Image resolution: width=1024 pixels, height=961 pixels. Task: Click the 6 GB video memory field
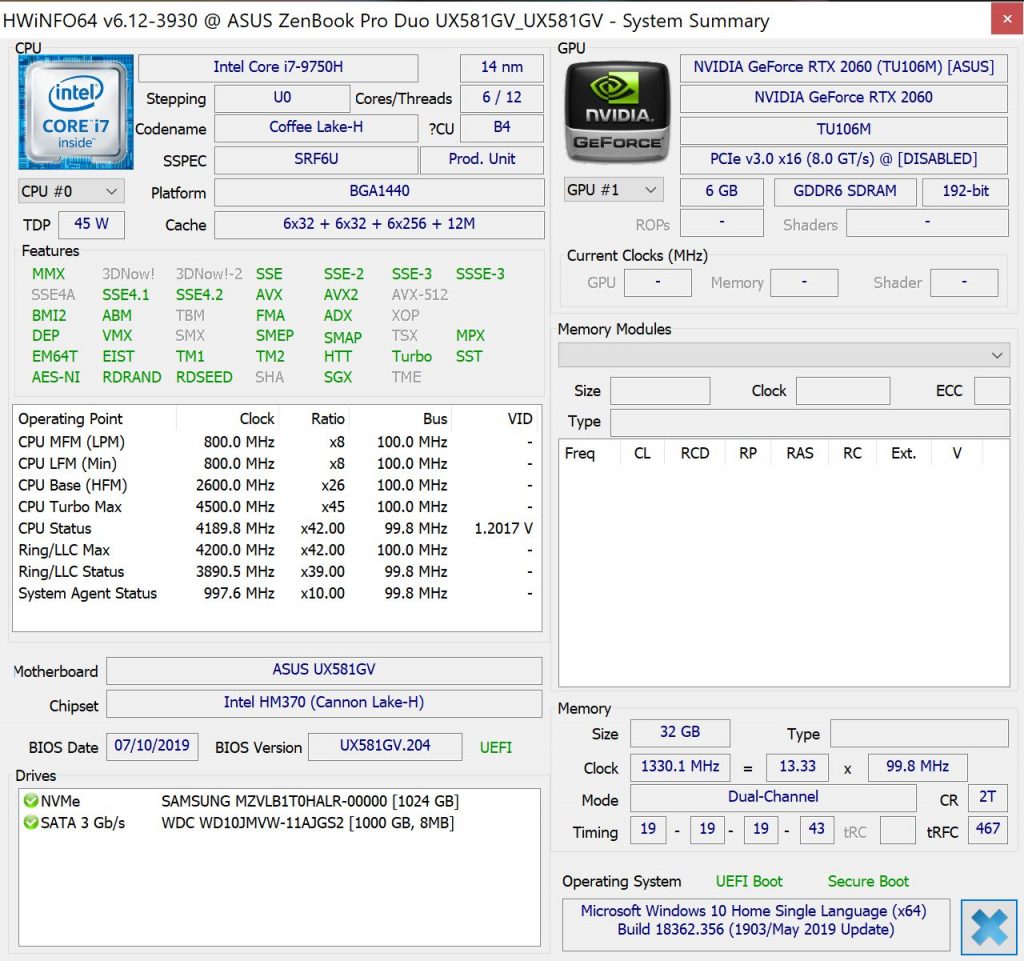[x=722, y=191]
